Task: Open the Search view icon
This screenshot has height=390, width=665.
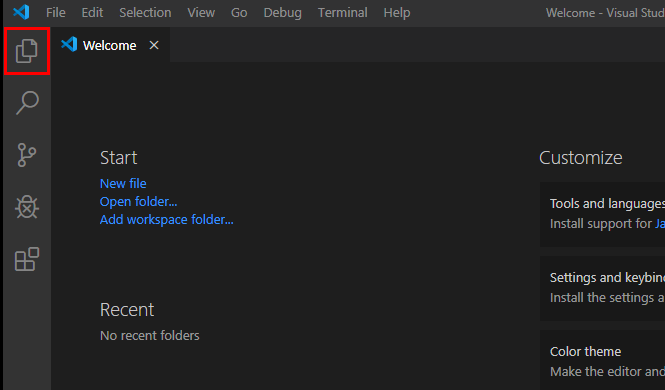Action: [x=27, y=103]
